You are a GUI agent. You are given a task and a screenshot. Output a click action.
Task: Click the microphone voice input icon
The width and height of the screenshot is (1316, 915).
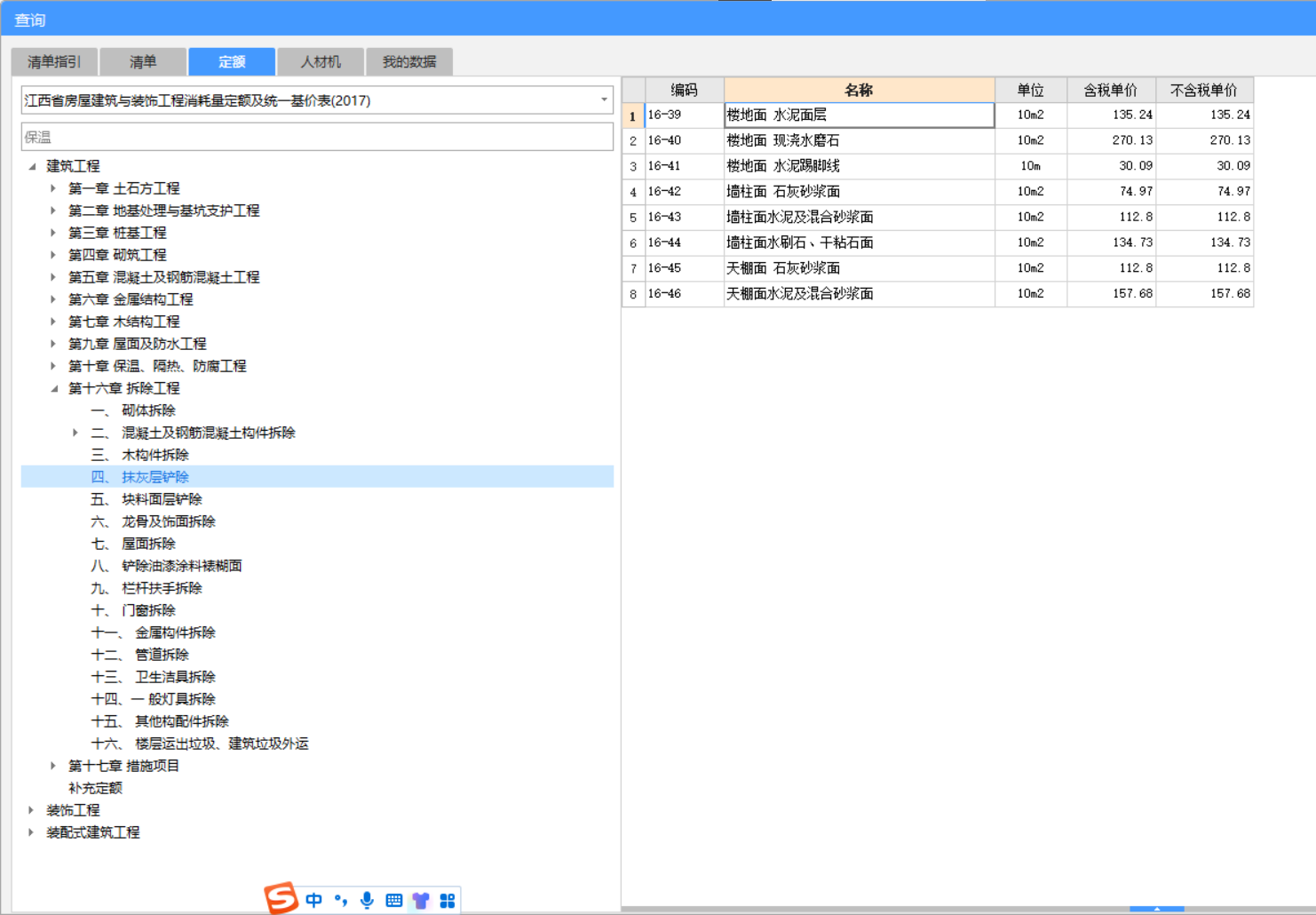(x=367, y=900)
